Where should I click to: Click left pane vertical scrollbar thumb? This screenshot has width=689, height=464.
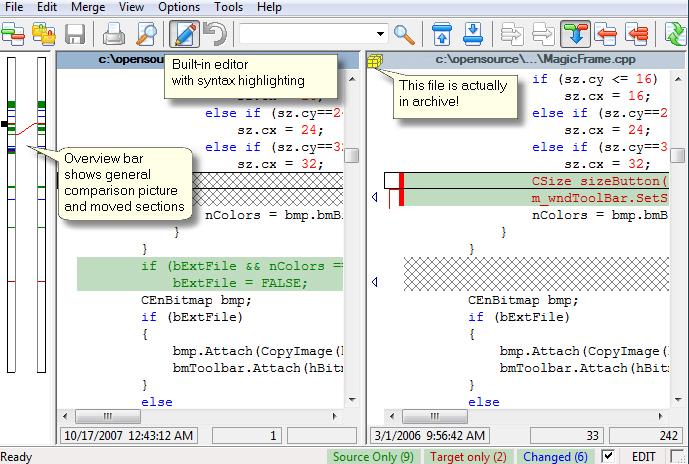(x=352, y=155)
